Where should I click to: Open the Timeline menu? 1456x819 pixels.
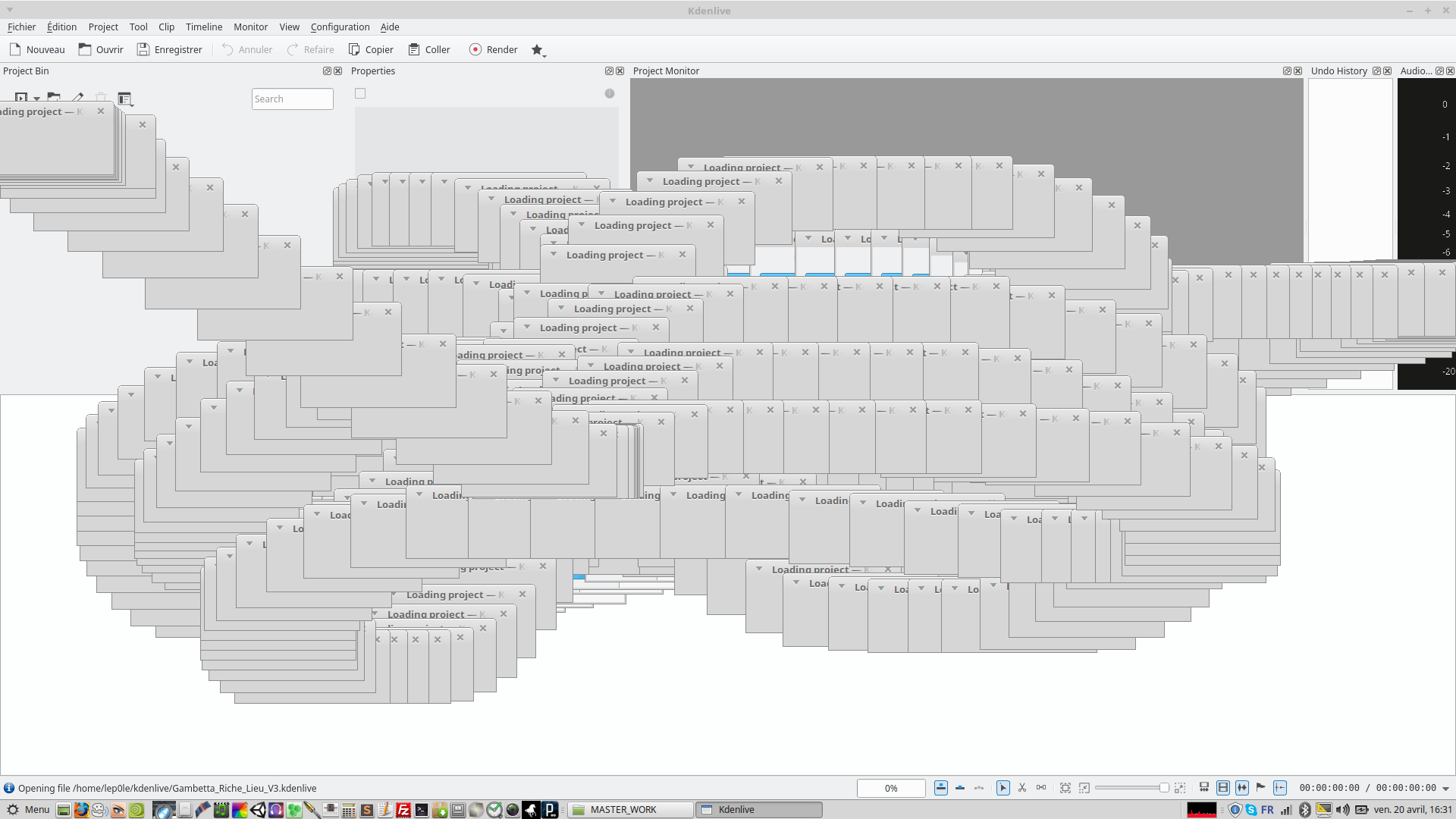pyautogui.click(x=204, y=27)
